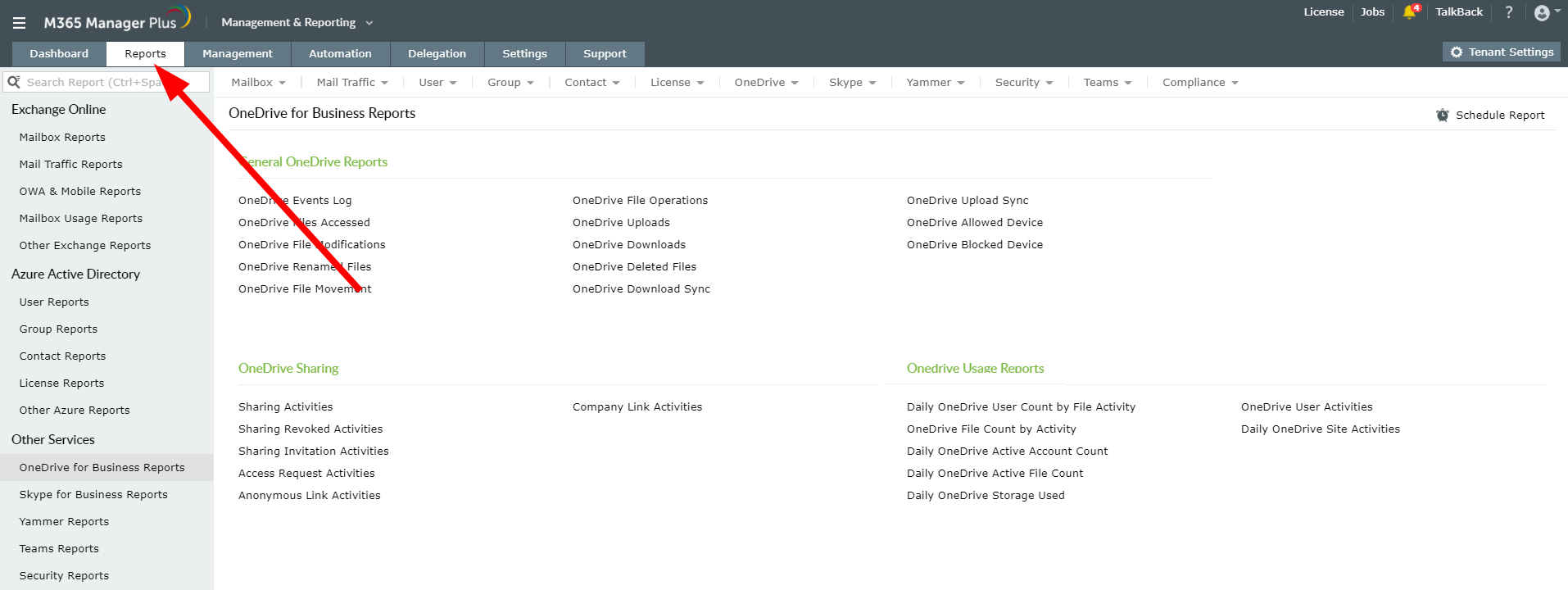Screen dimensions: 1568x590
Task: Open the Management tab
Action: [238, 54]
